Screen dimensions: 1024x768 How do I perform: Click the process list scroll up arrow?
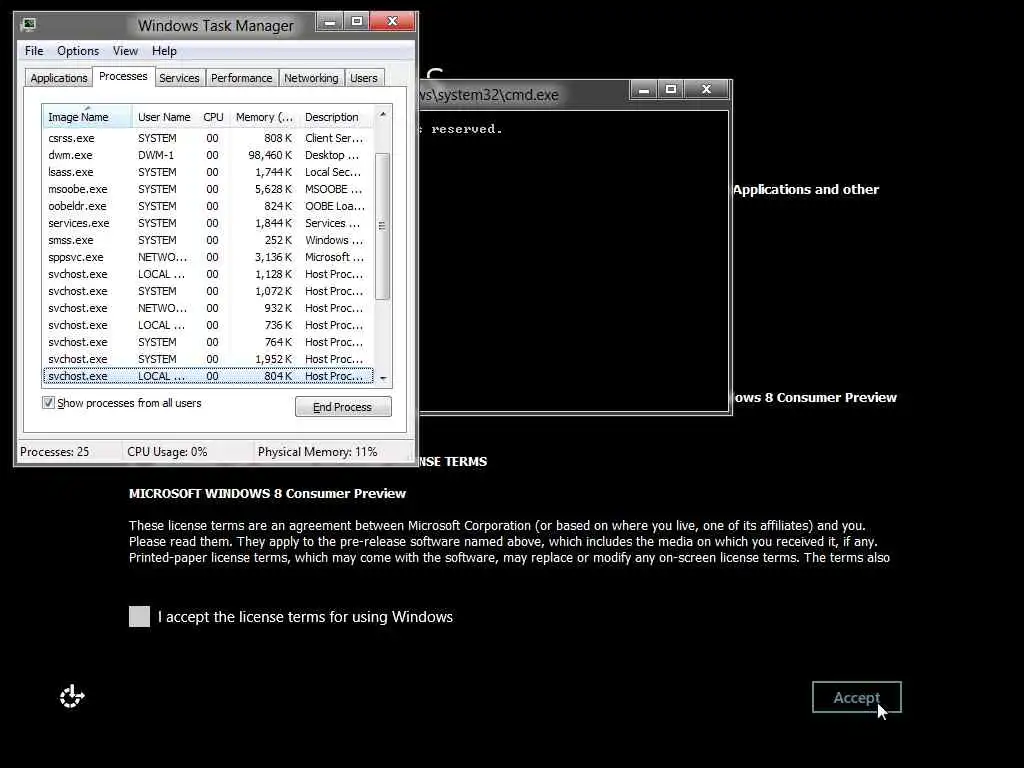pyautogui.click(x=383, y=114)
